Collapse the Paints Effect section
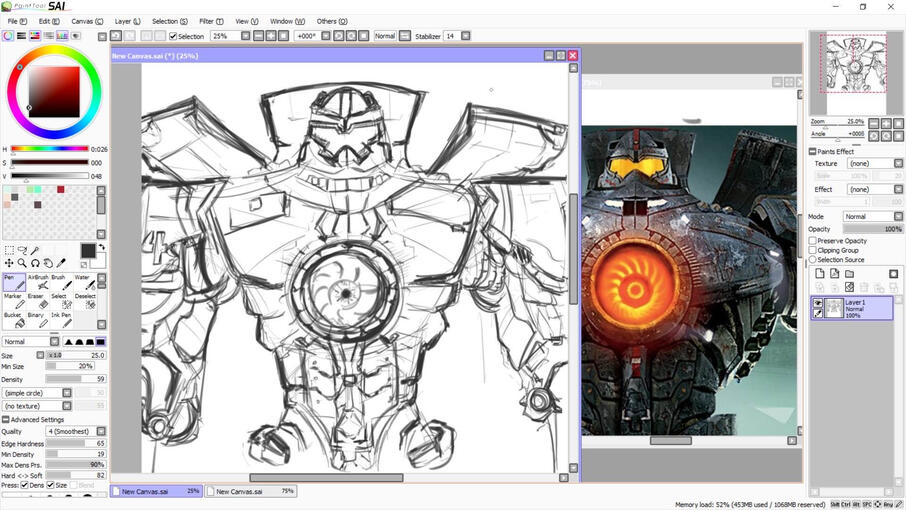The height and width of the screenshot is (510, 906). point(812,151)
